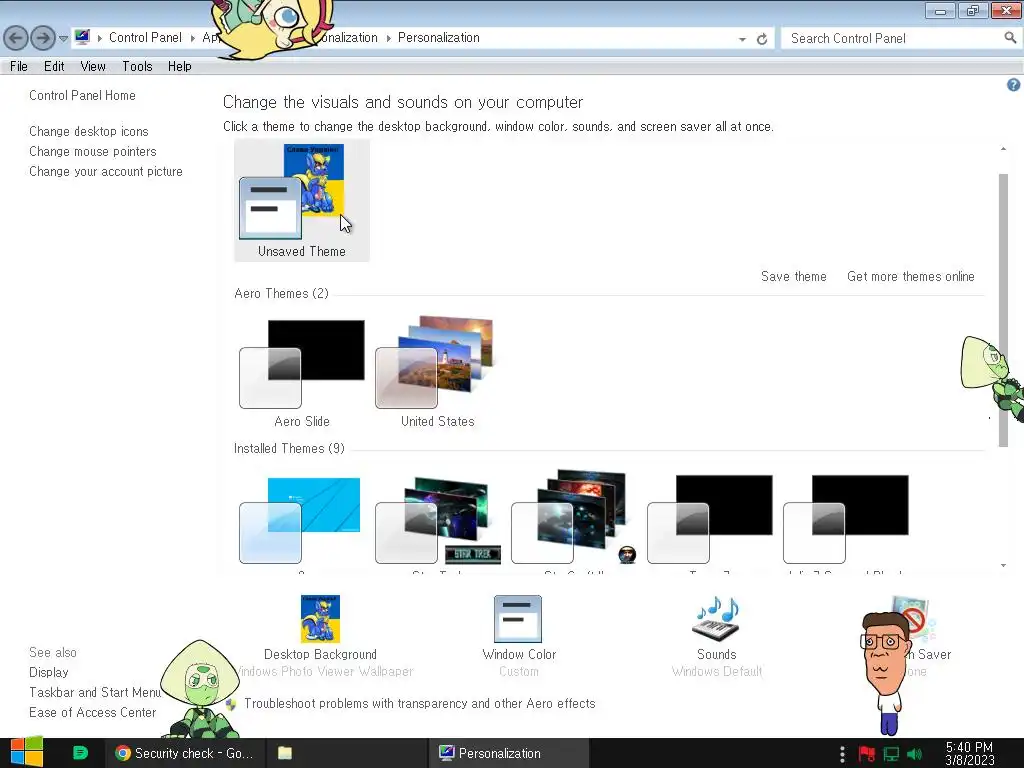Open File Explorer folder on the taskbar
Viewport: 1024px width, 768px height.
(x=285, y=753)
